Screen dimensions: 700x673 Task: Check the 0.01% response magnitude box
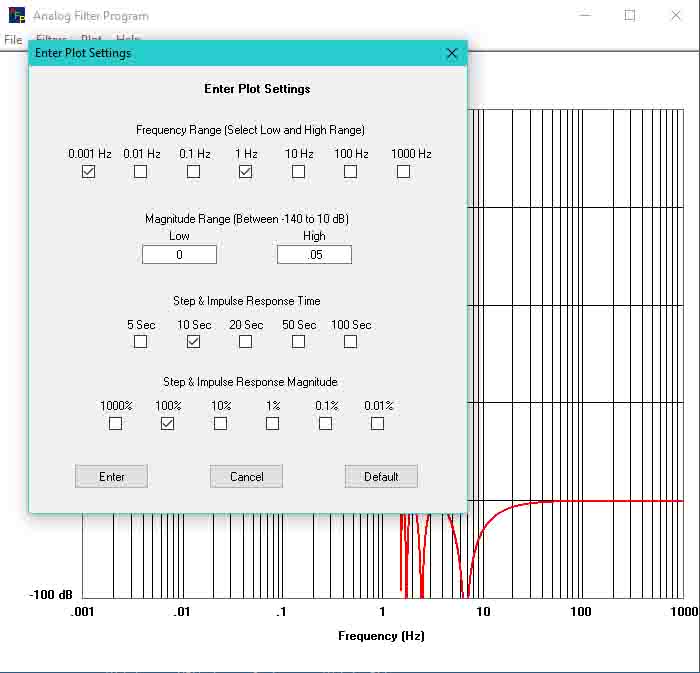coord(377,423)
